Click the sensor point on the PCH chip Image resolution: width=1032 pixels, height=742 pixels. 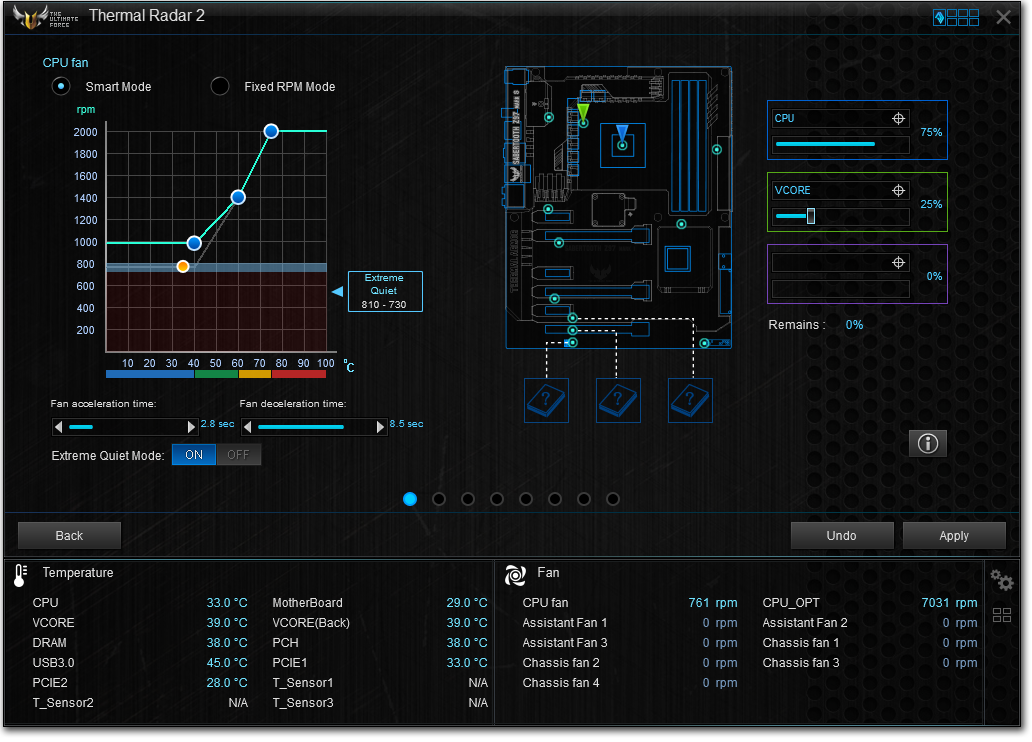[x=681, y=224]
